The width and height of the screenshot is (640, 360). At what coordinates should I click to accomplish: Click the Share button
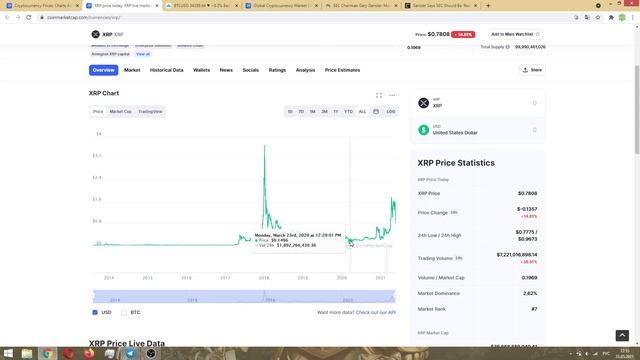click(532, 70)
